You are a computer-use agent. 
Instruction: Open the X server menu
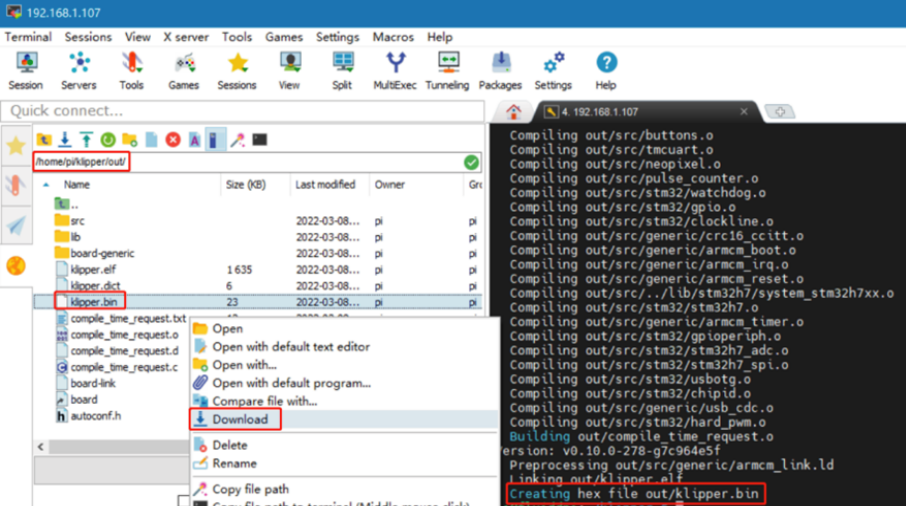point(186,37)
